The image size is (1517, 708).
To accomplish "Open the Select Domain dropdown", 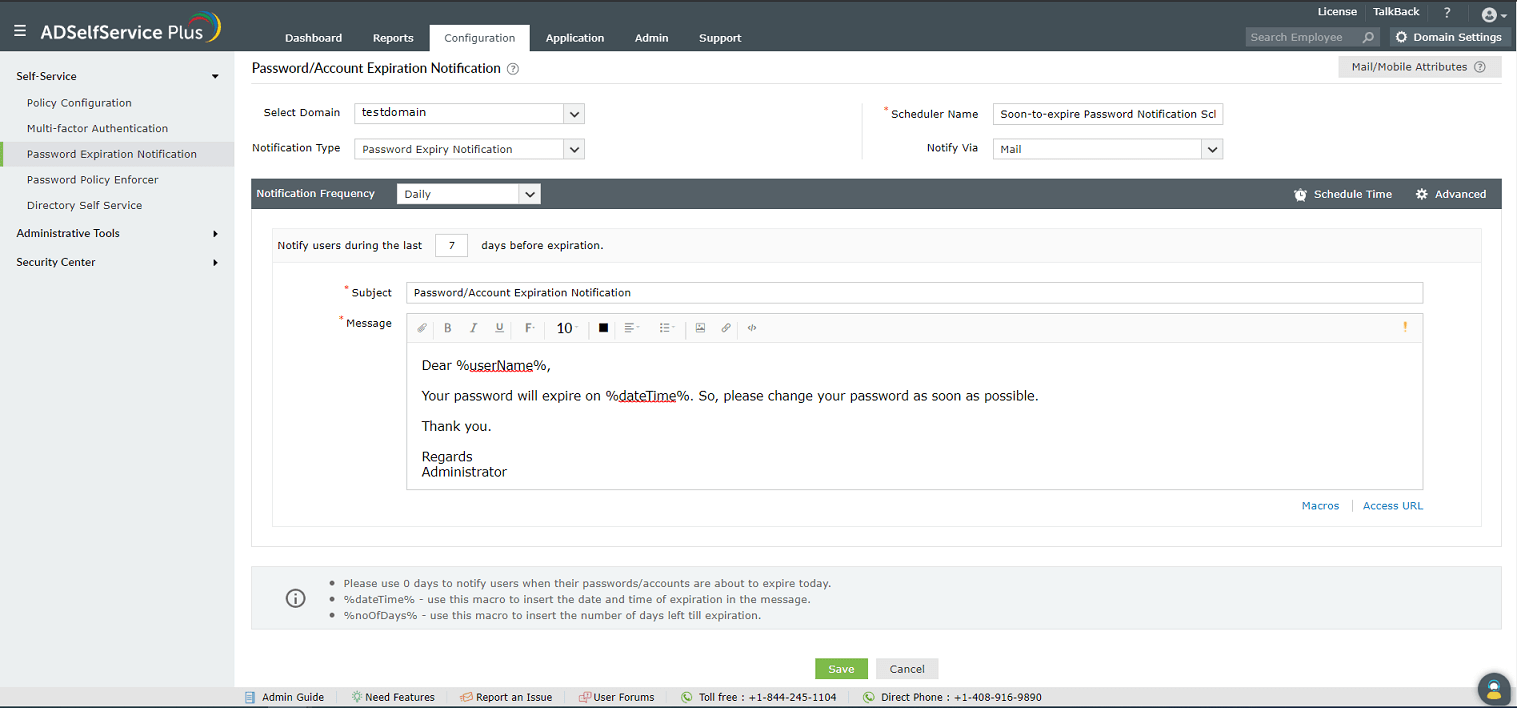I will (469, 113).
